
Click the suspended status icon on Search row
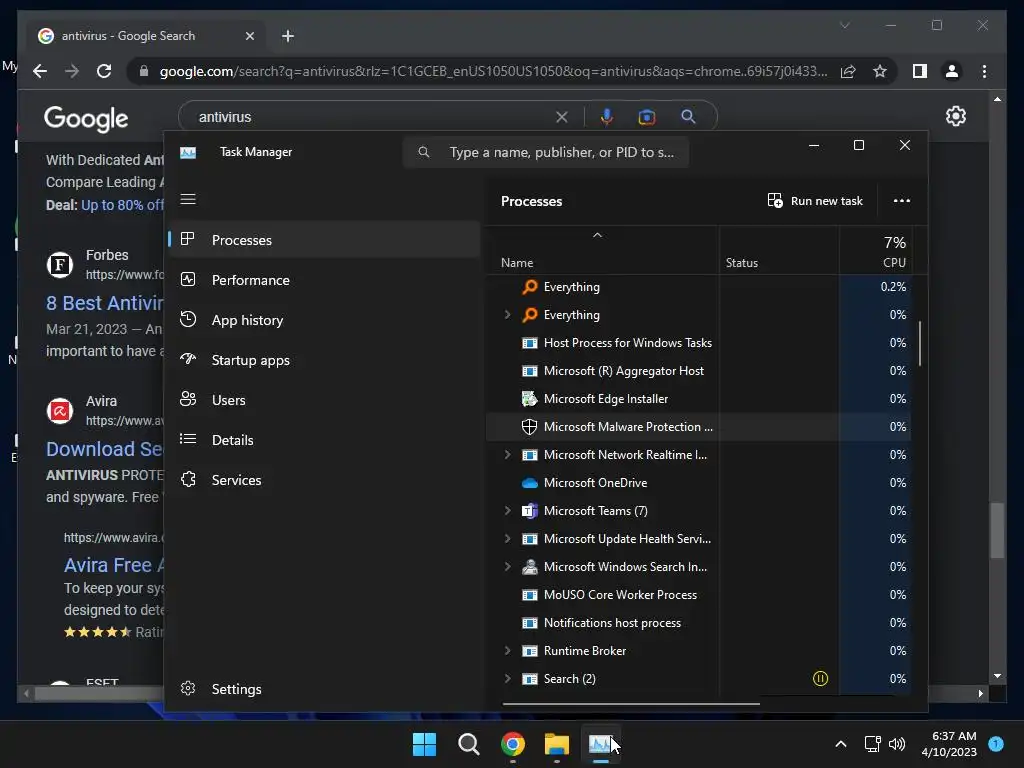pos(820,679)
